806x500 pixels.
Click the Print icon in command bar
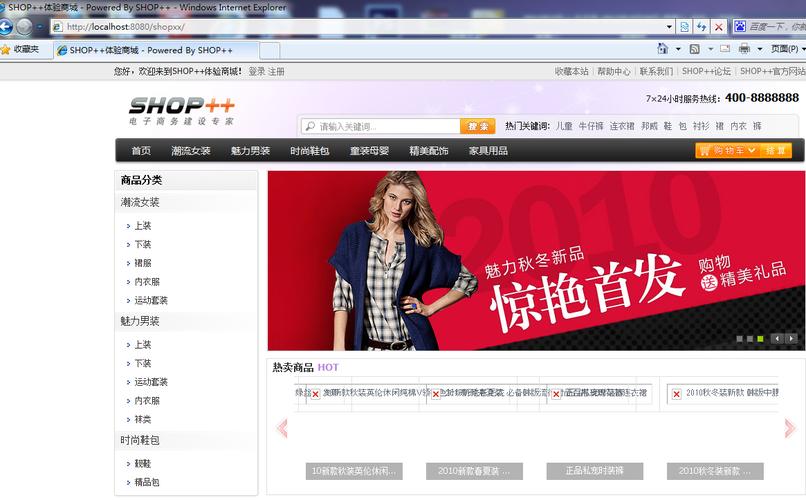[x=744, y=49]
